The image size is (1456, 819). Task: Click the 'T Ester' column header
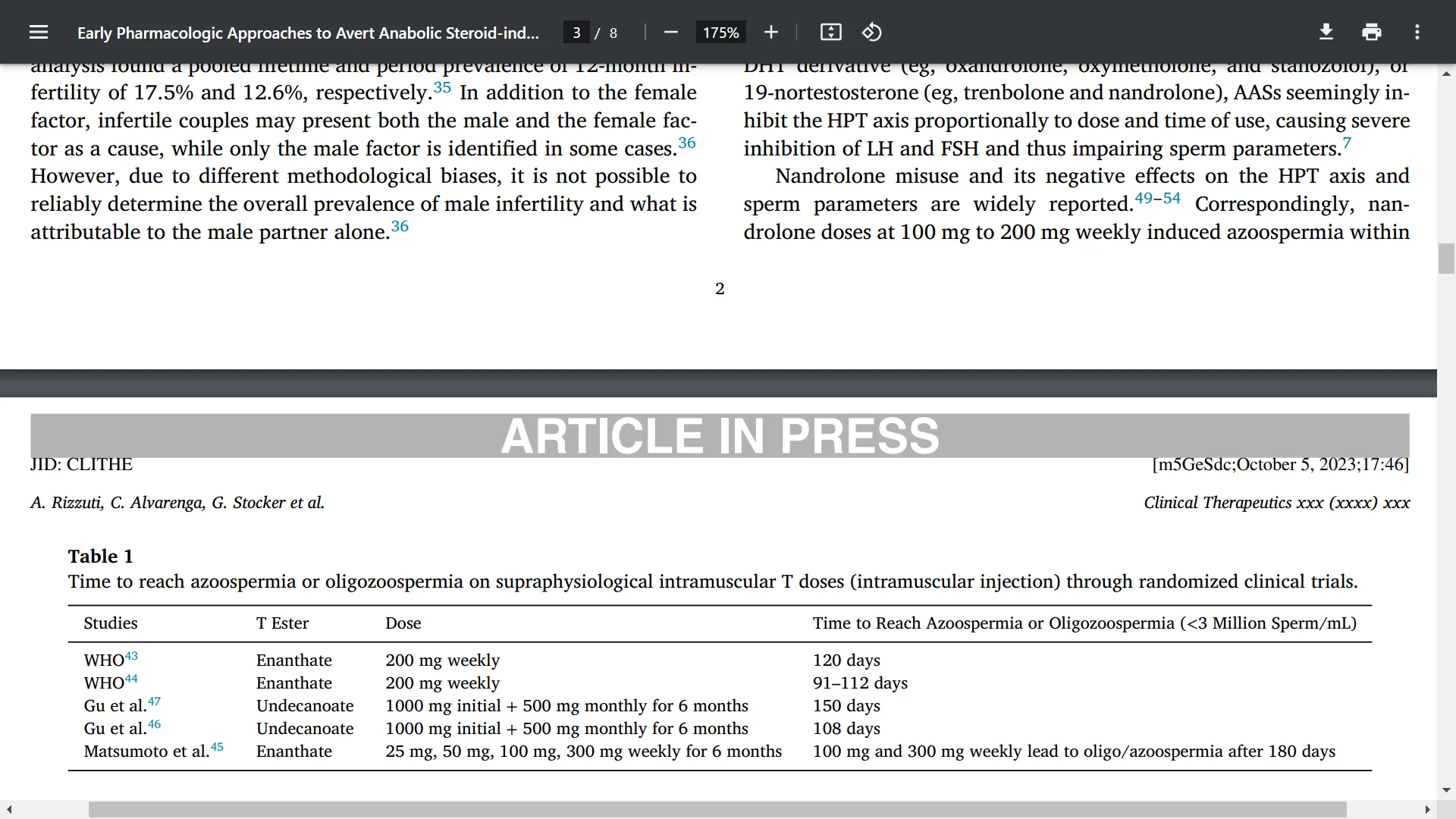pos(282,623)
